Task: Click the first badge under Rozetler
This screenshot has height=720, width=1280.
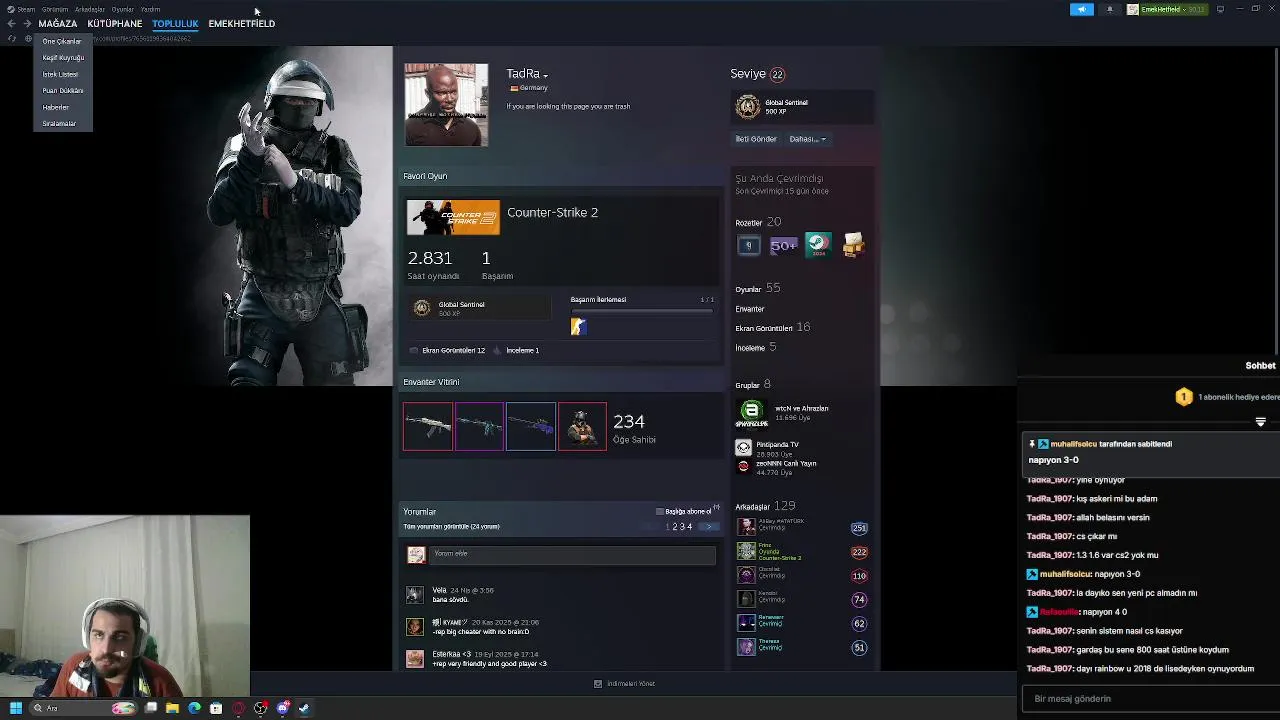Action: point(748,245)
